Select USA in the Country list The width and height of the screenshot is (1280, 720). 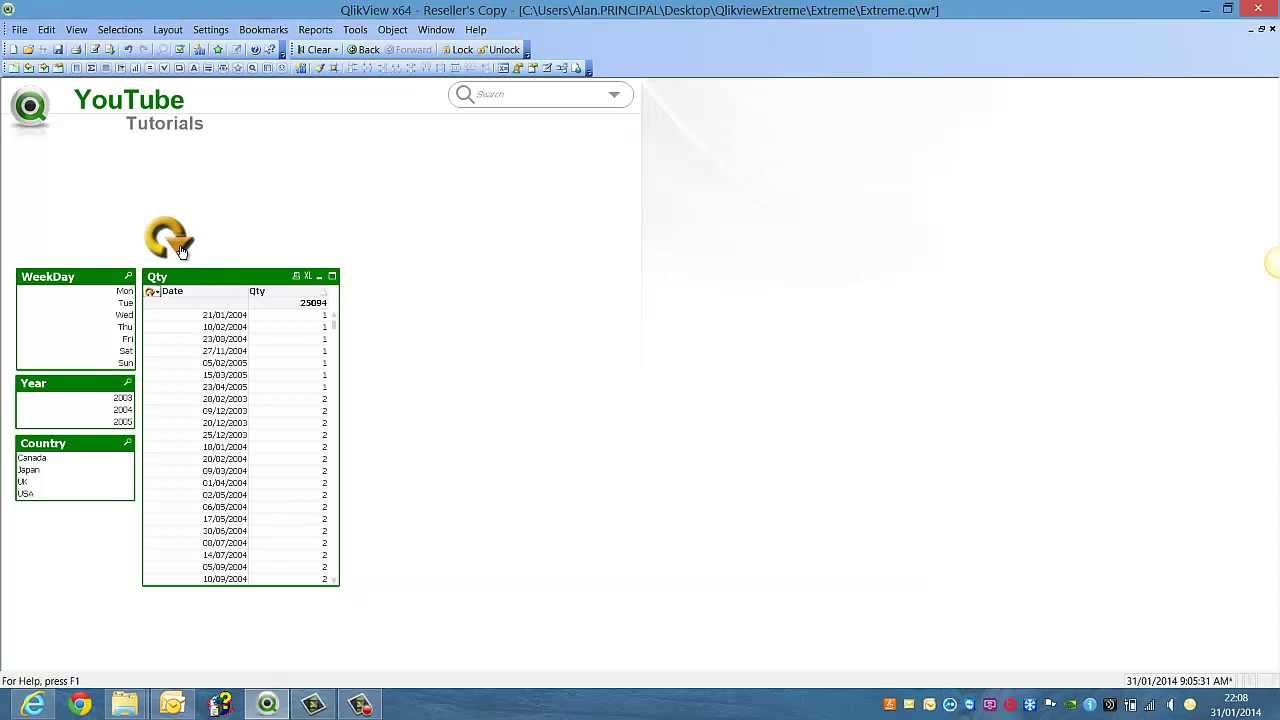click(75, 494)
